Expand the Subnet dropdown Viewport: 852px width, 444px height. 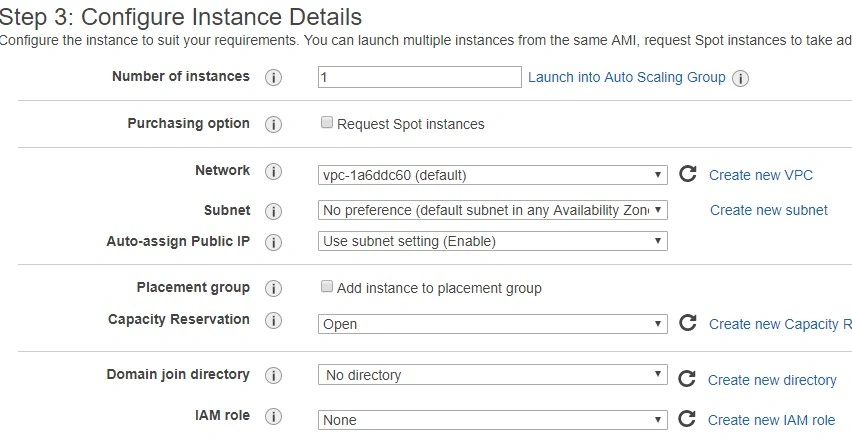pyautogui.click(x=492, y=210)
